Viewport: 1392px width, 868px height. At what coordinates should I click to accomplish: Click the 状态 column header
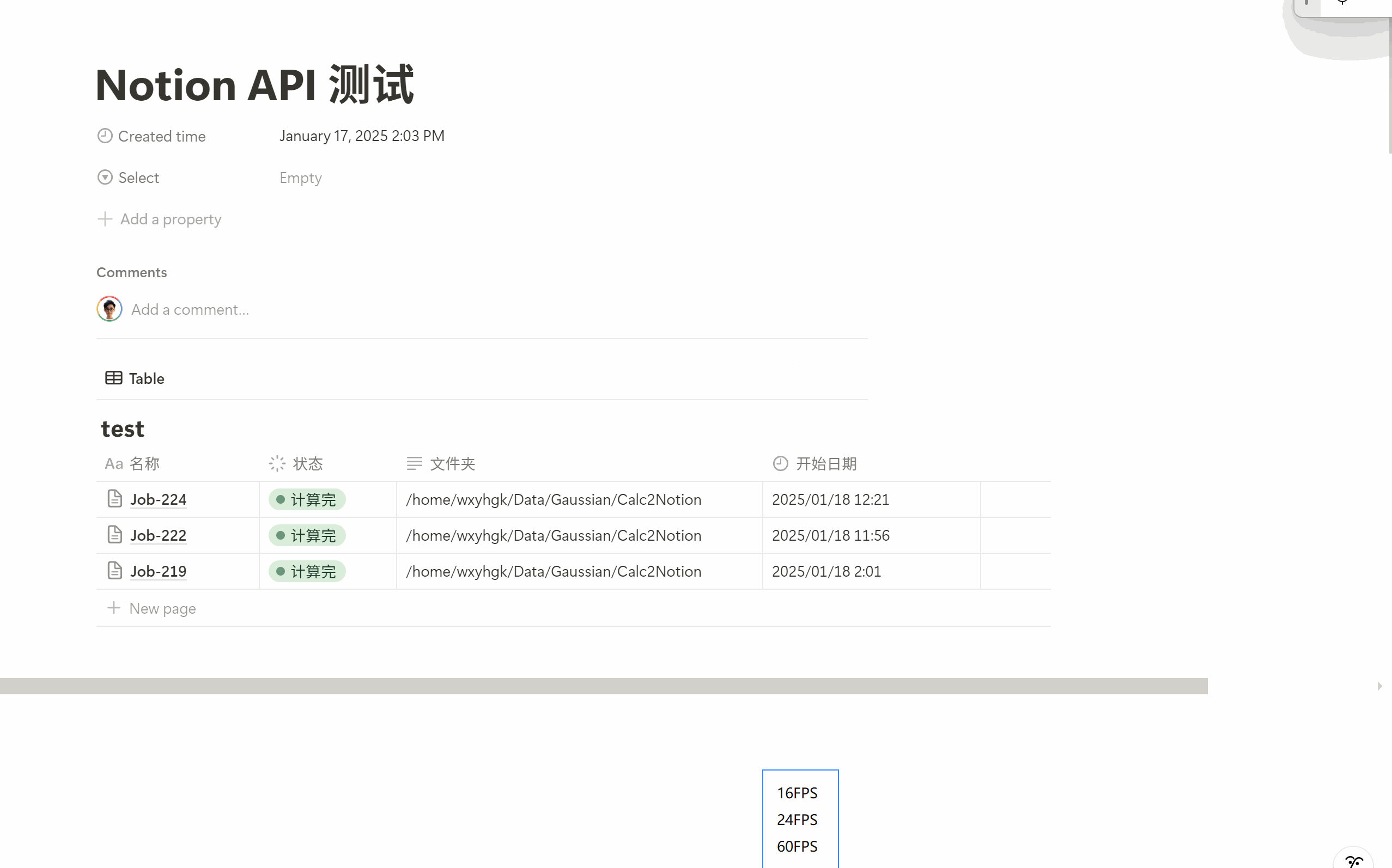pyautogui.click(x=327, y=463)
